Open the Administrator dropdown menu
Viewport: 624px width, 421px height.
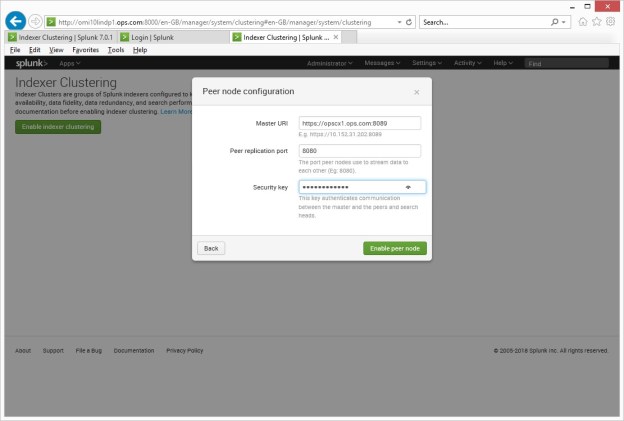(x=330, y=63)
